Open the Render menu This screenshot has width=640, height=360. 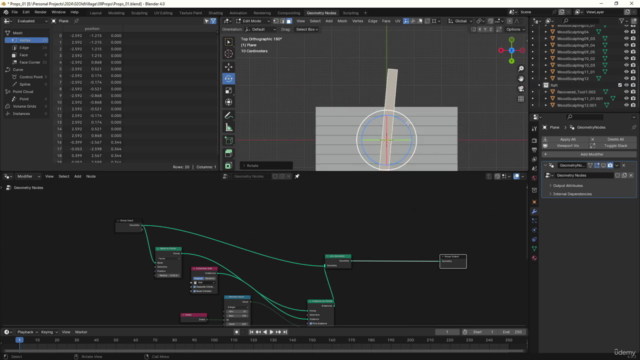pyautogui.click(x=40, y=12)
